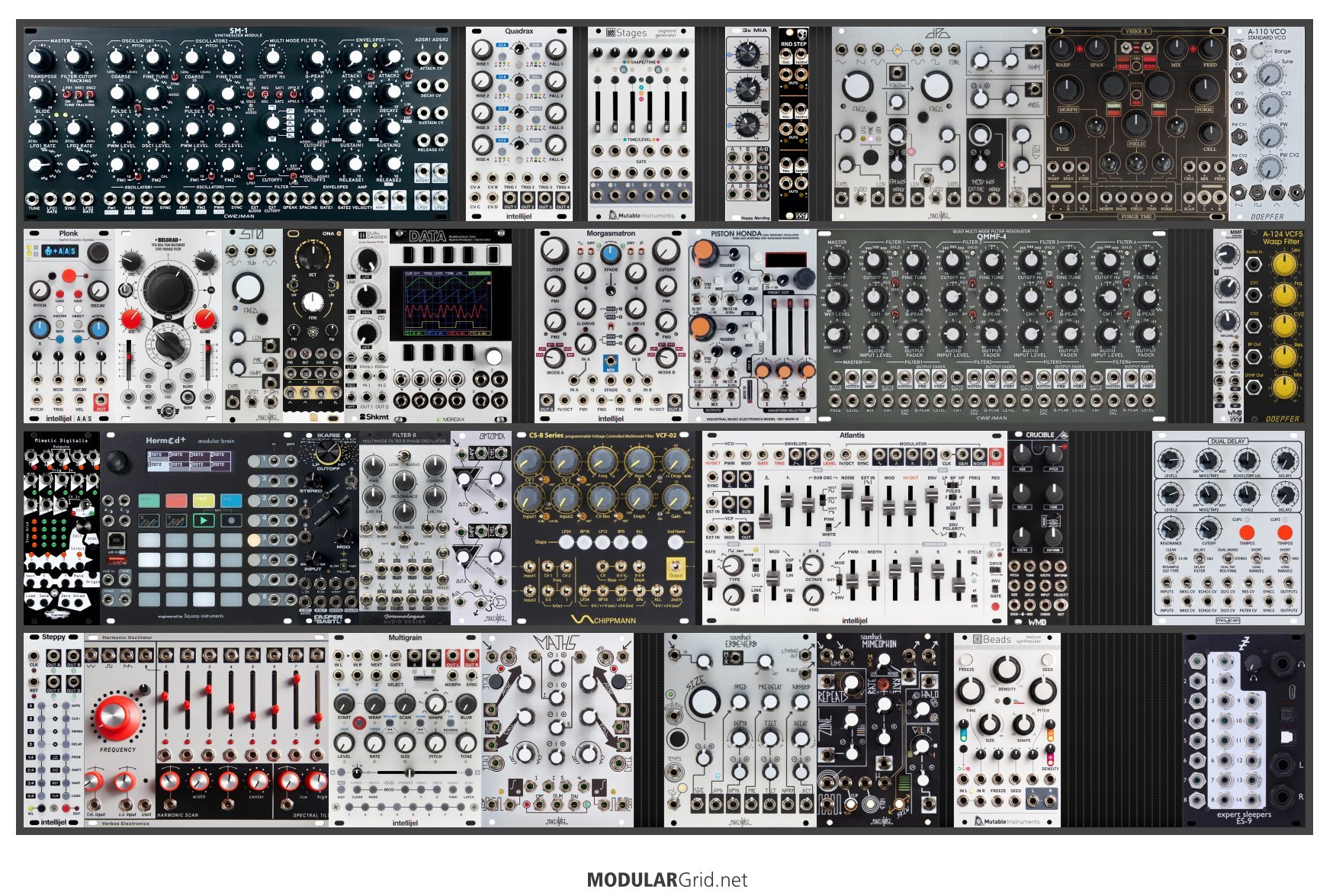The width and height of the screenshot is (1336, 896).
Task: Adjust the Crucible DECAY knob
Action: click(x=1022, y=493)
